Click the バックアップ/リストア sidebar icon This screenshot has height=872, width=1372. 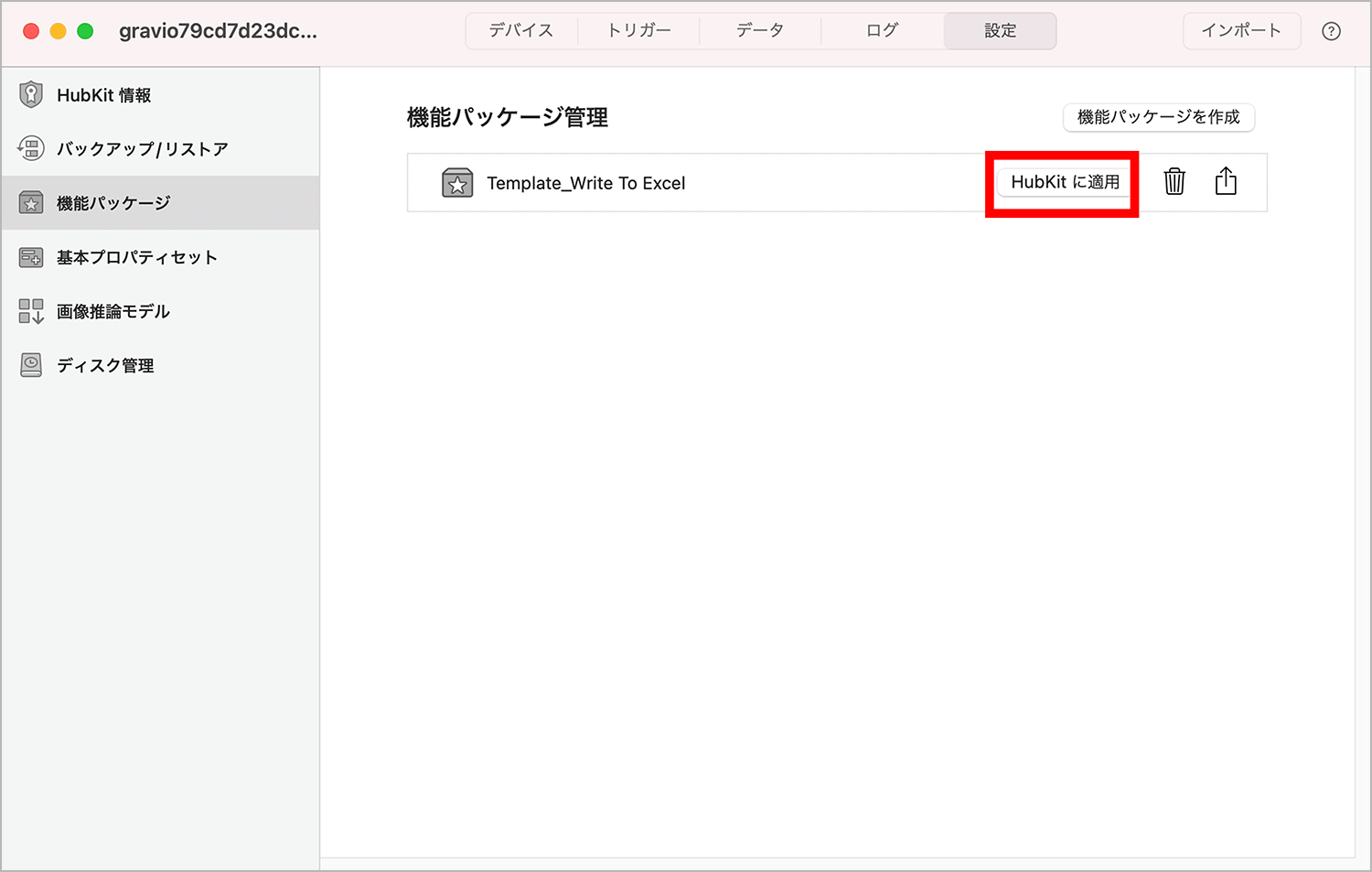coord(31,148)
